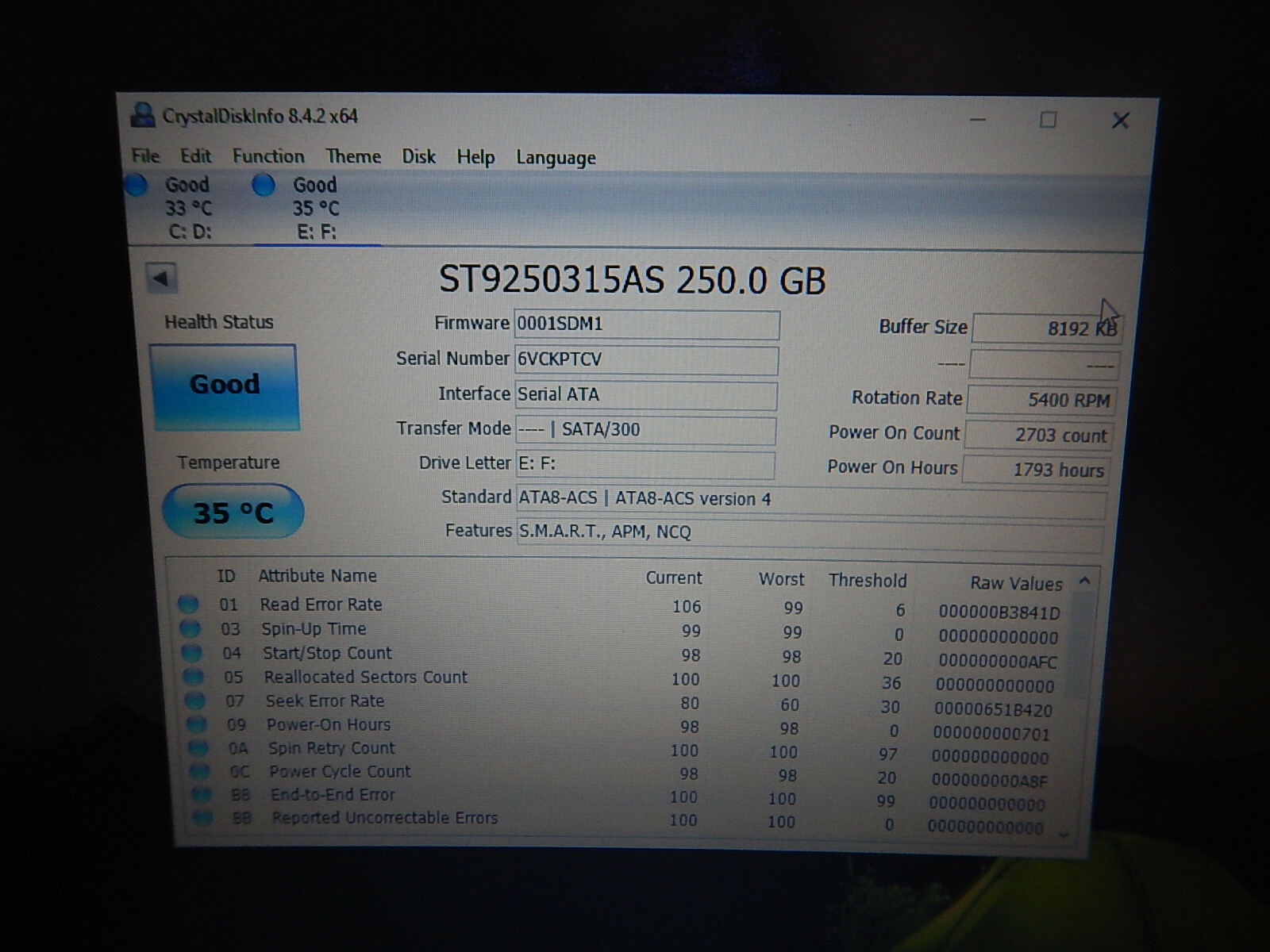Click the Rotation Rate value 5400 RPM
The width and height of the screenshot is (1270, 952).
pyautogui.click(x=1041, y=400)
